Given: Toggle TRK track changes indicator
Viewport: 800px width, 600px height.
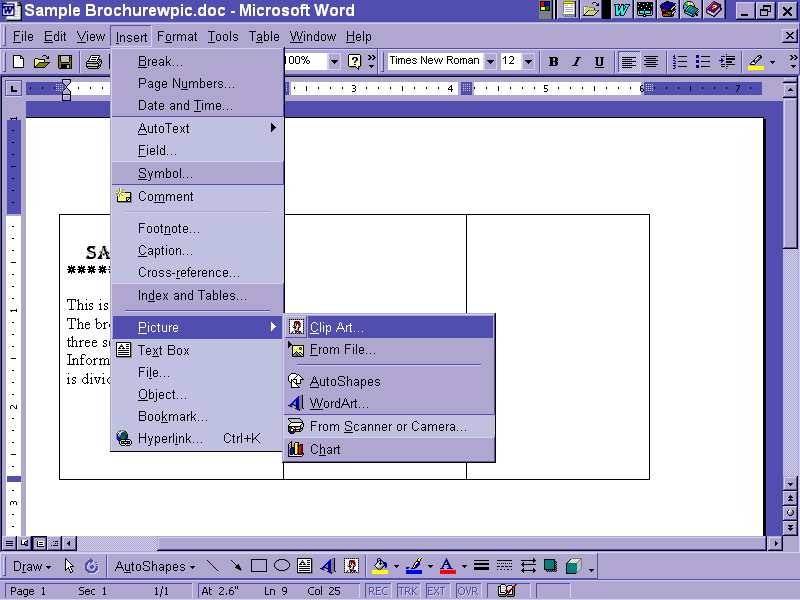Looking at the screenshot, I should pos(408,591).
